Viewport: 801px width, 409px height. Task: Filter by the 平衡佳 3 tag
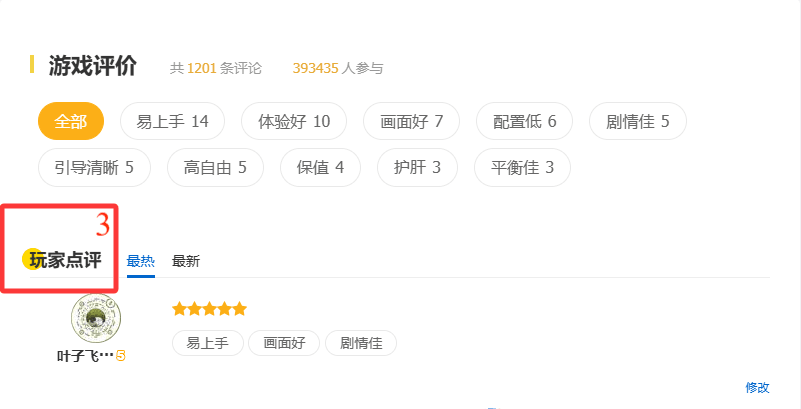pyautogui.click(x=522, y=167)
